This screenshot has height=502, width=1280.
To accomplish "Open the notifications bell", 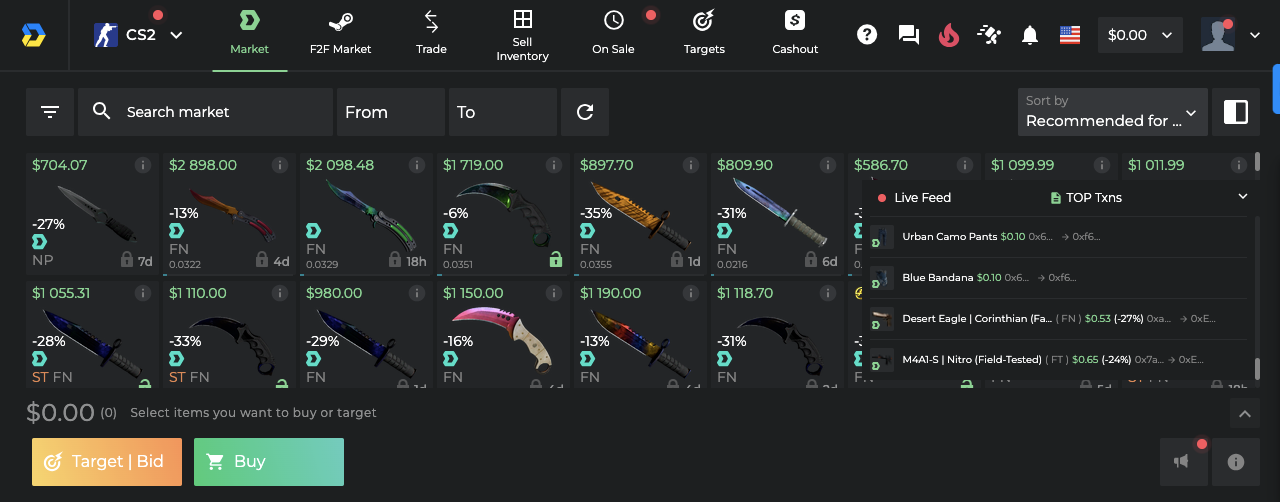I will point(1030,35).
